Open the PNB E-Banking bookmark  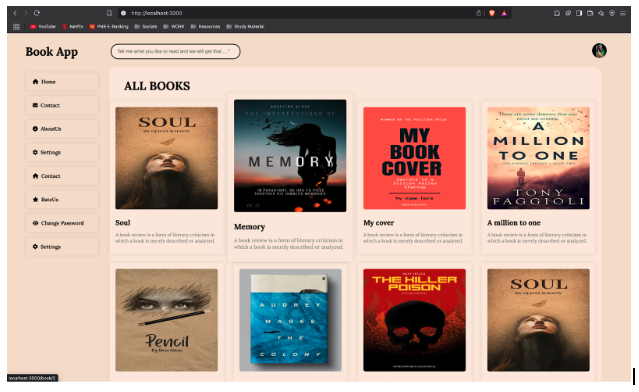[x=109, y=26]
